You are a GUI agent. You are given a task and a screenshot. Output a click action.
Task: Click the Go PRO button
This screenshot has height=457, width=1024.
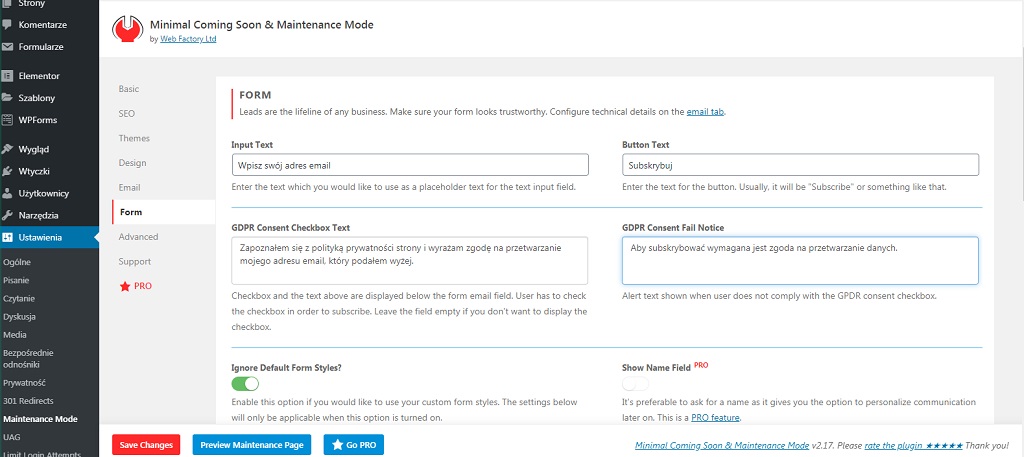[353, 445]
